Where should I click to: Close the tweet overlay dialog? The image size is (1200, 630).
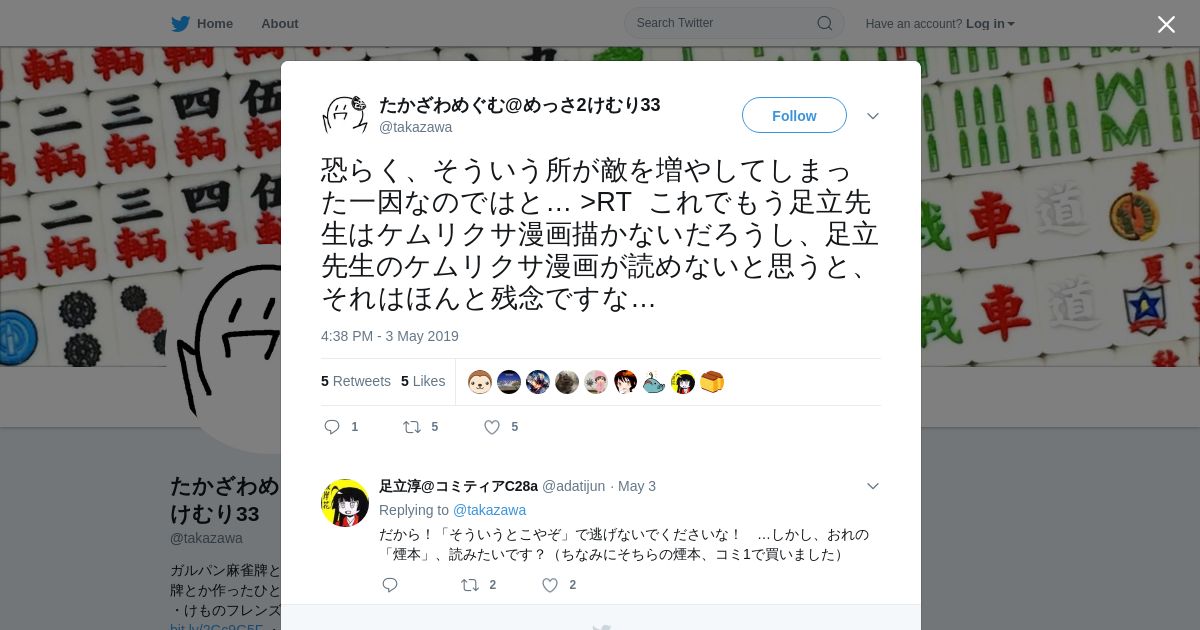[1166, 24]
